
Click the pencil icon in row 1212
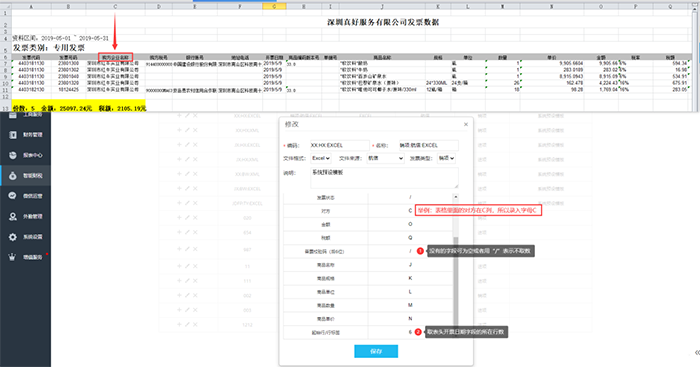click(187, 324)
